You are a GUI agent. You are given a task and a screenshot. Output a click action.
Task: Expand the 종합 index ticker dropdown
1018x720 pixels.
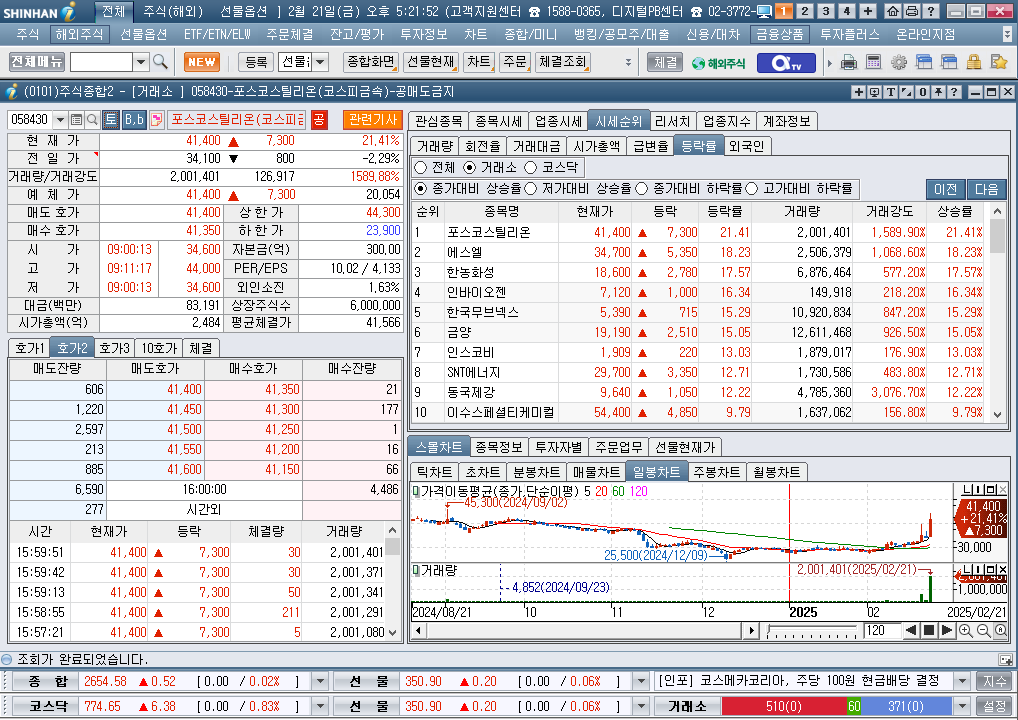(x=319, y=681)
